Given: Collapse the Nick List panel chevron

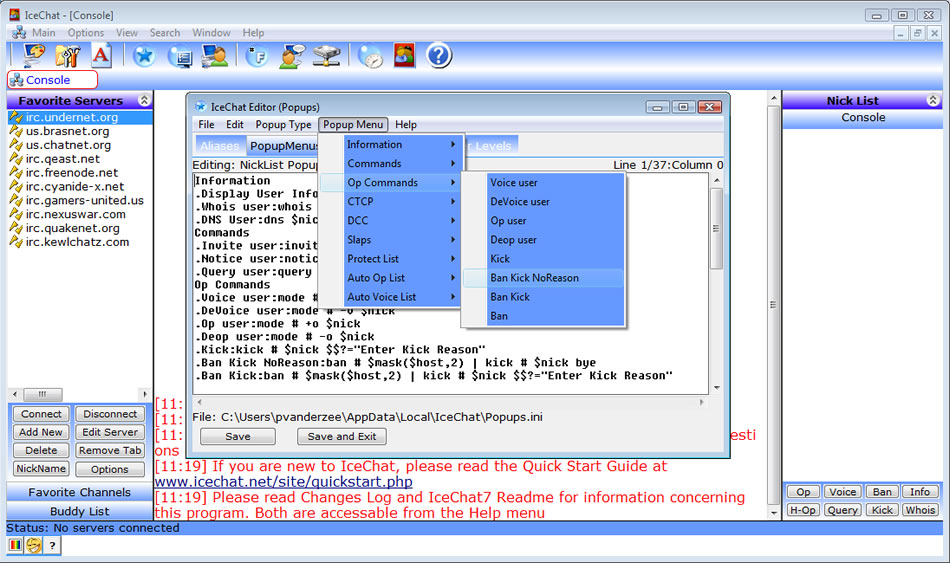Looking at the screenshot, I should (933, 100).
